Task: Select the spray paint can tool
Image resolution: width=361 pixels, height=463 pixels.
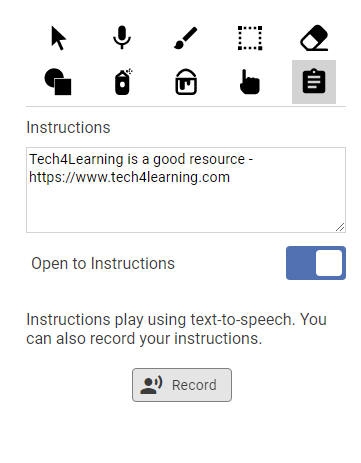Action: (123, 82)
